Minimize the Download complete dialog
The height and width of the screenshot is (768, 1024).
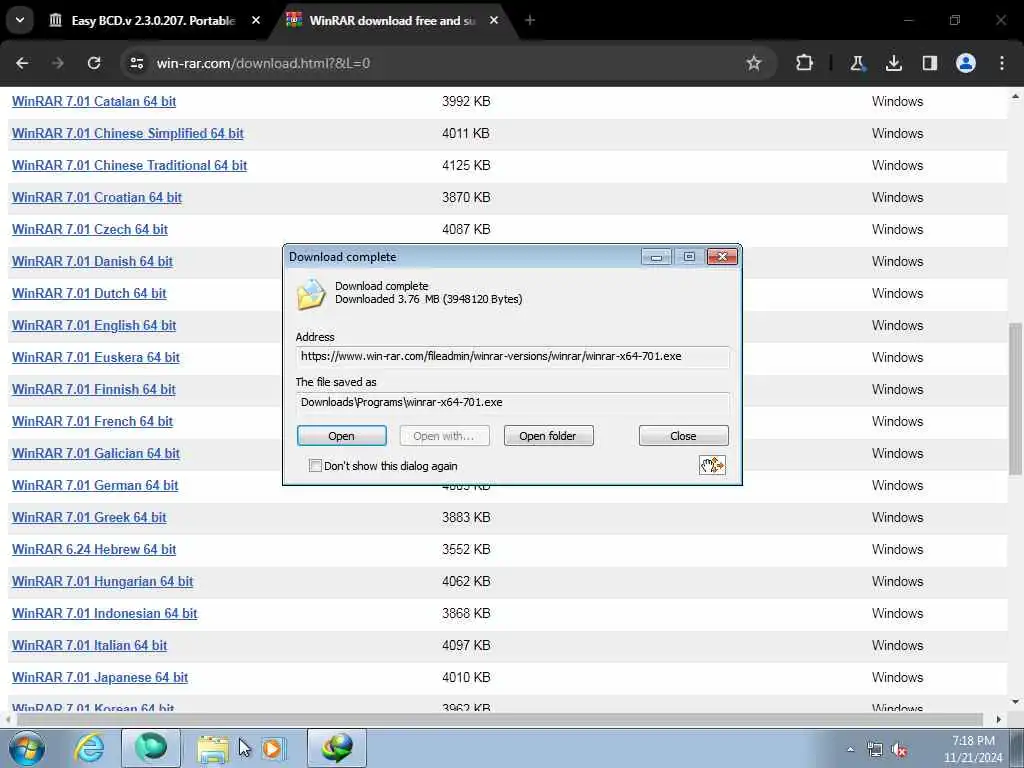tap(656, 257)
